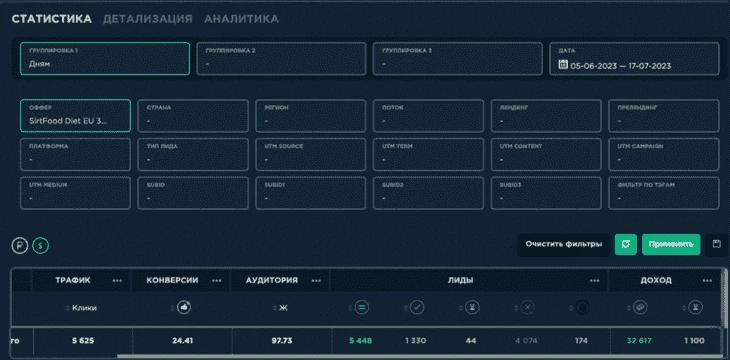The width and height of the screenshot is (730, 360).
Task: Sort by approved leads checkmark icon
Action: point(417,307)
